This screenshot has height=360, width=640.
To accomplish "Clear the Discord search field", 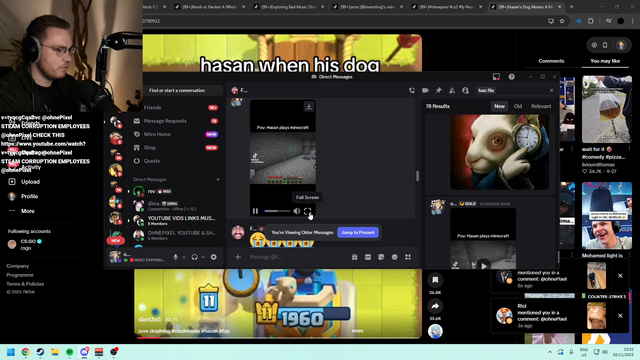I will pos(551,90).
